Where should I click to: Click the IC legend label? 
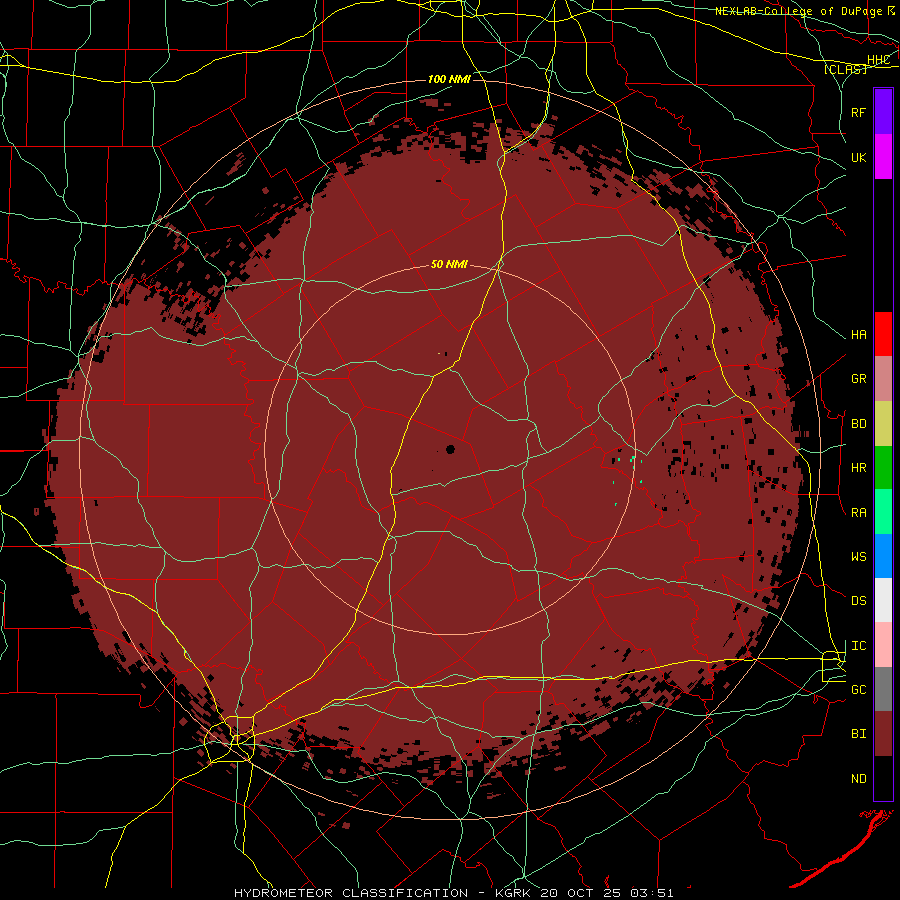[858, 646]
